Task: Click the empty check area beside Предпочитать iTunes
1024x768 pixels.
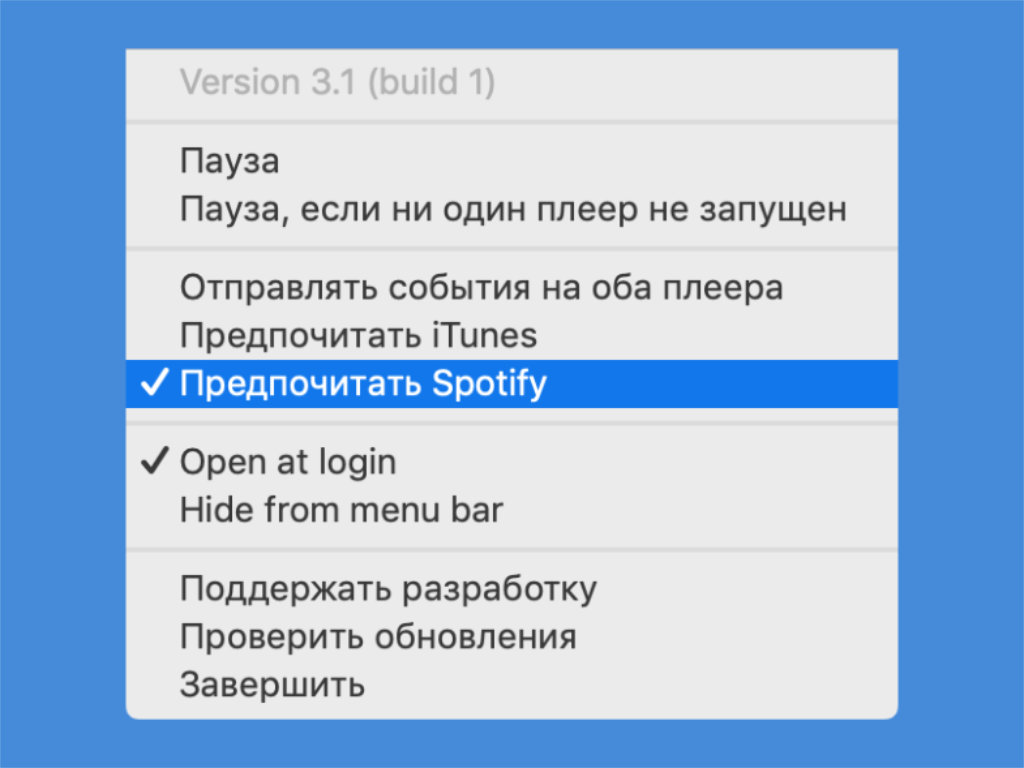Action: [154, 336]
